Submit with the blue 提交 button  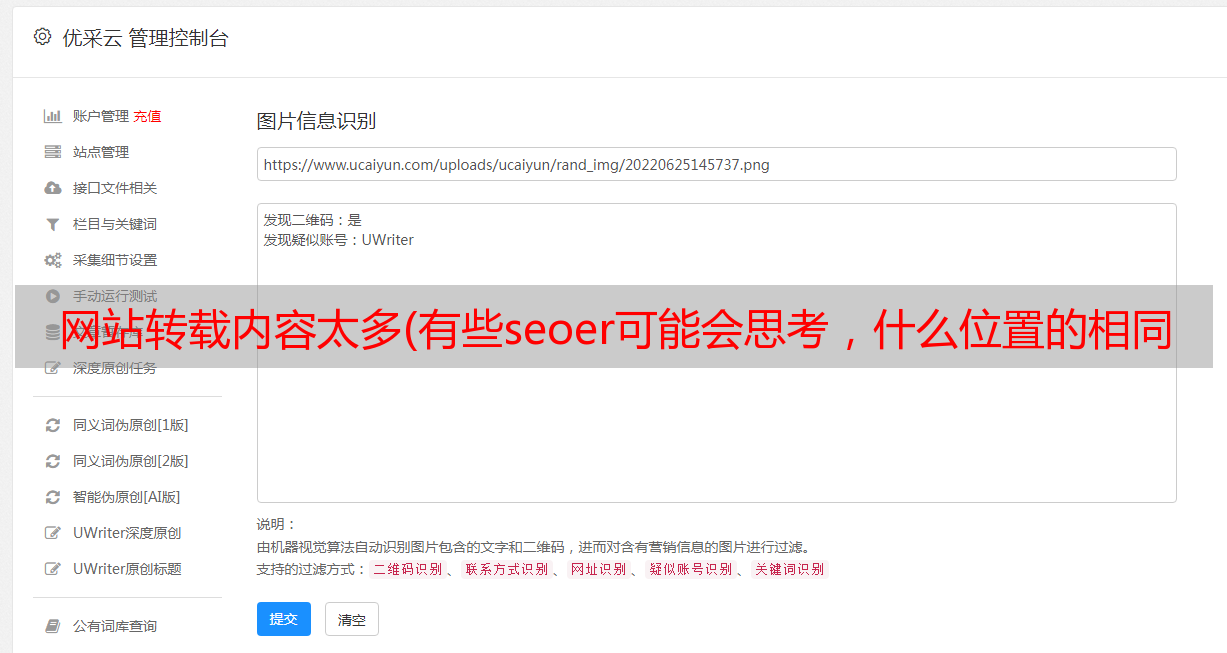pos(284,619)
